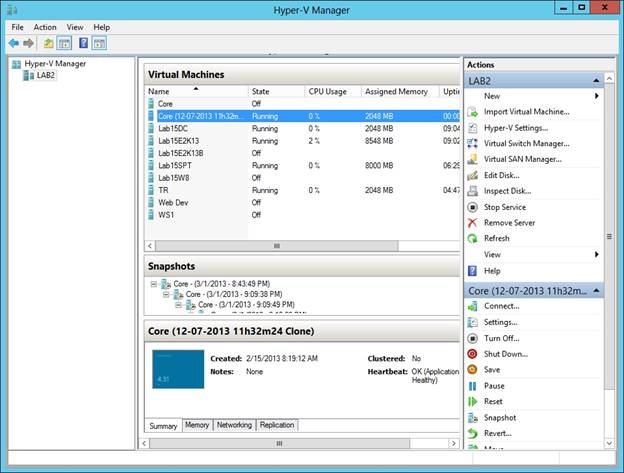Select the Lab15DC virtual machine row
The width and height of the screenshot is (624, 473).
pos(302,128)
